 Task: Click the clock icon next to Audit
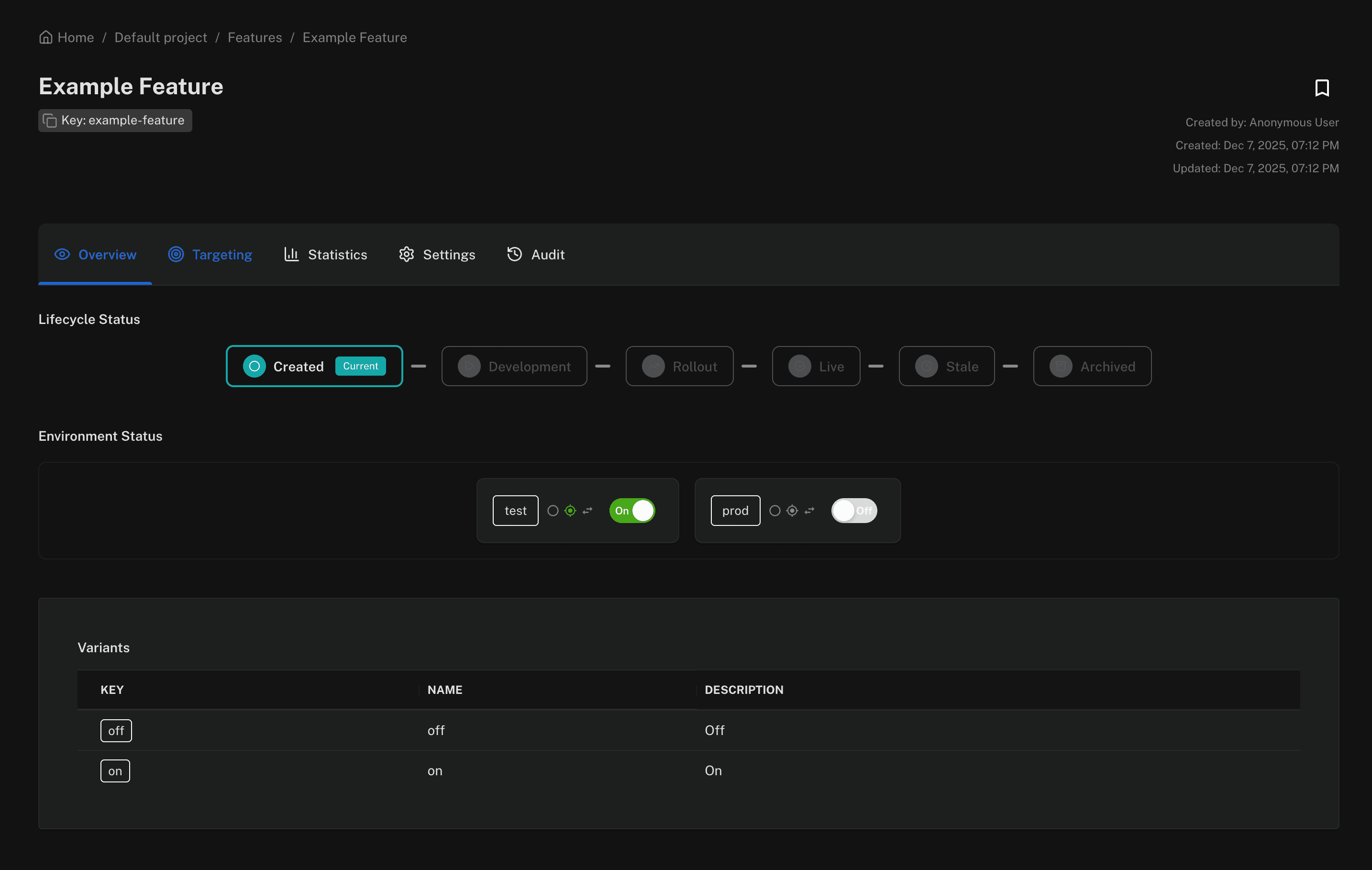click(x=513, y=254)
